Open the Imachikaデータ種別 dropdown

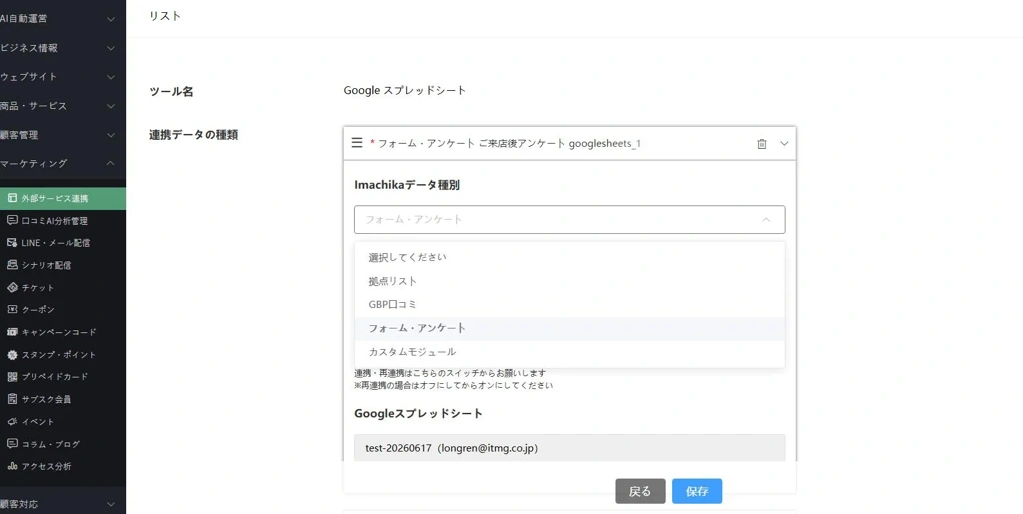click(570, 220)
